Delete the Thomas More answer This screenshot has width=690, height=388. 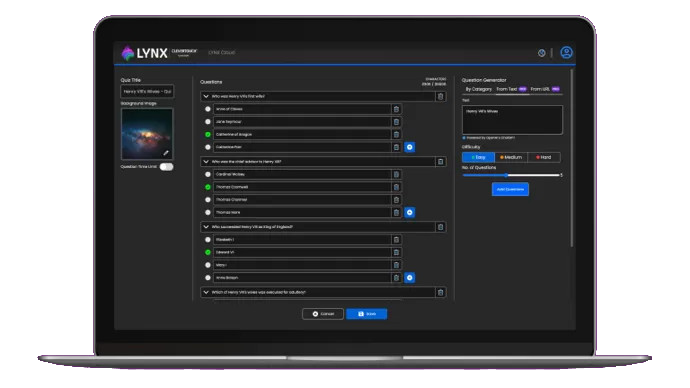click(396, 212)
